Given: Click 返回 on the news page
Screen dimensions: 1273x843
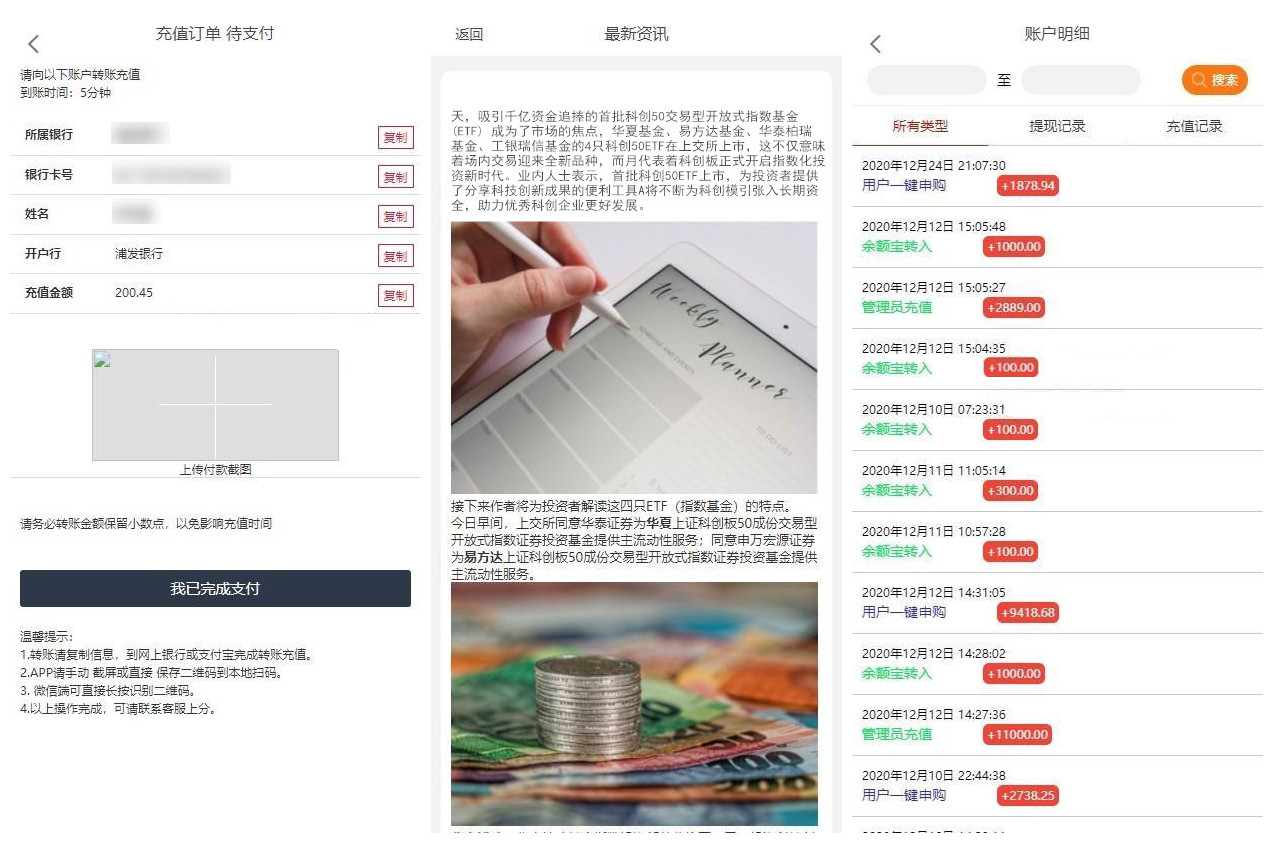Looking at the screenshot, I should pos(467,33).
